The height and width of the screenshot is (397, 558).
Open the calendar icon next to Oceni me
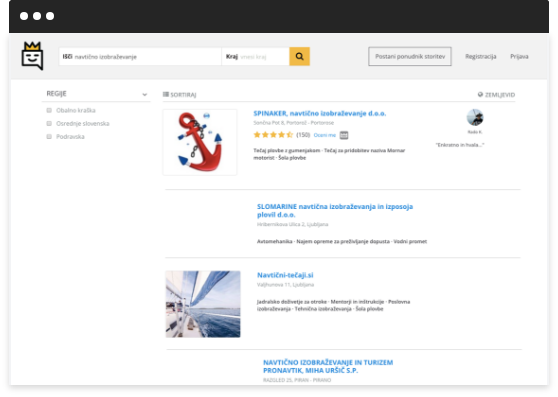click(344, 135)
